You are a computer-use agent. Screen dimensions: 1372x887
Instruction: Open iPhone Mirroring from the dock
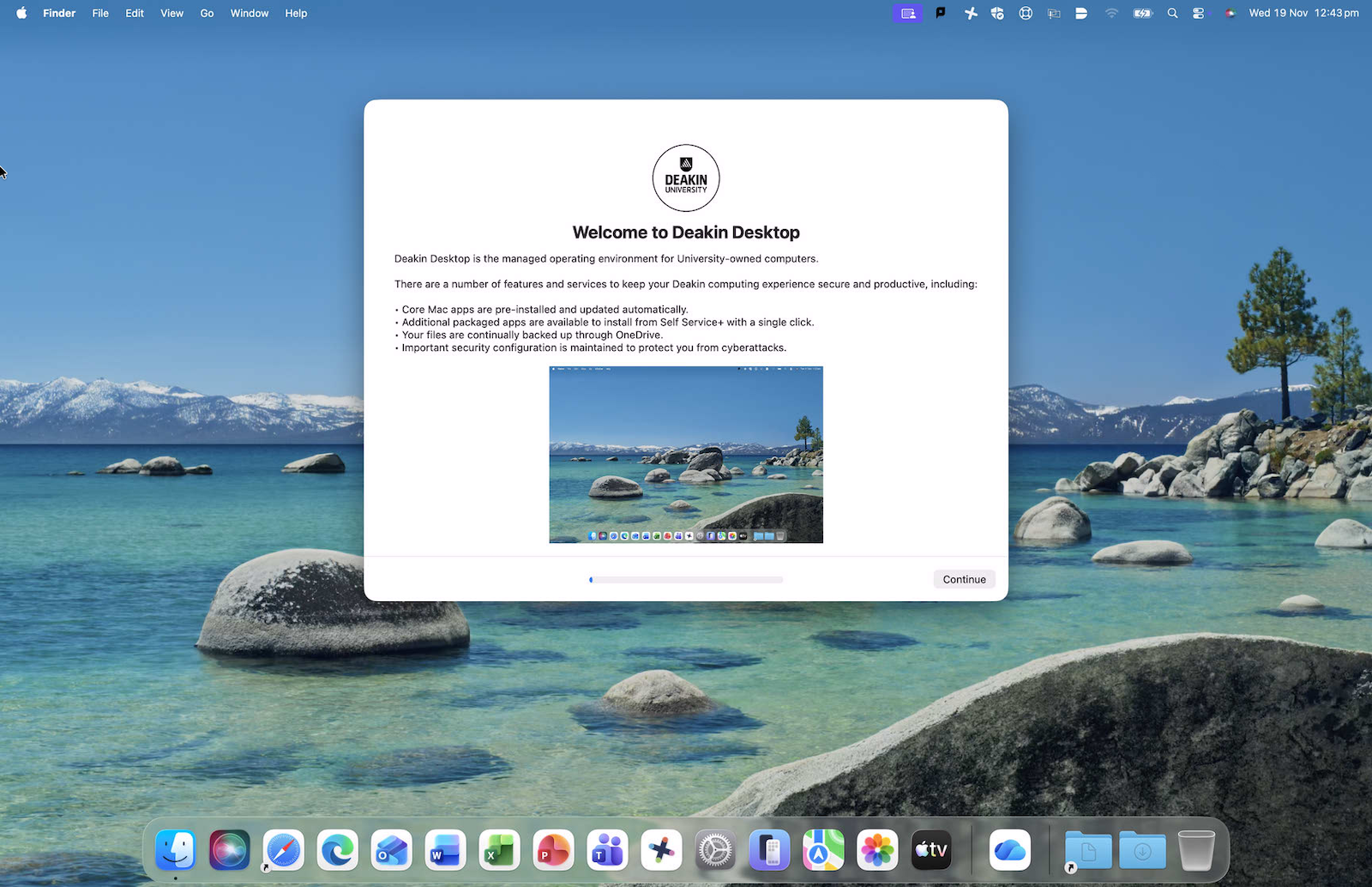(769, 851)
